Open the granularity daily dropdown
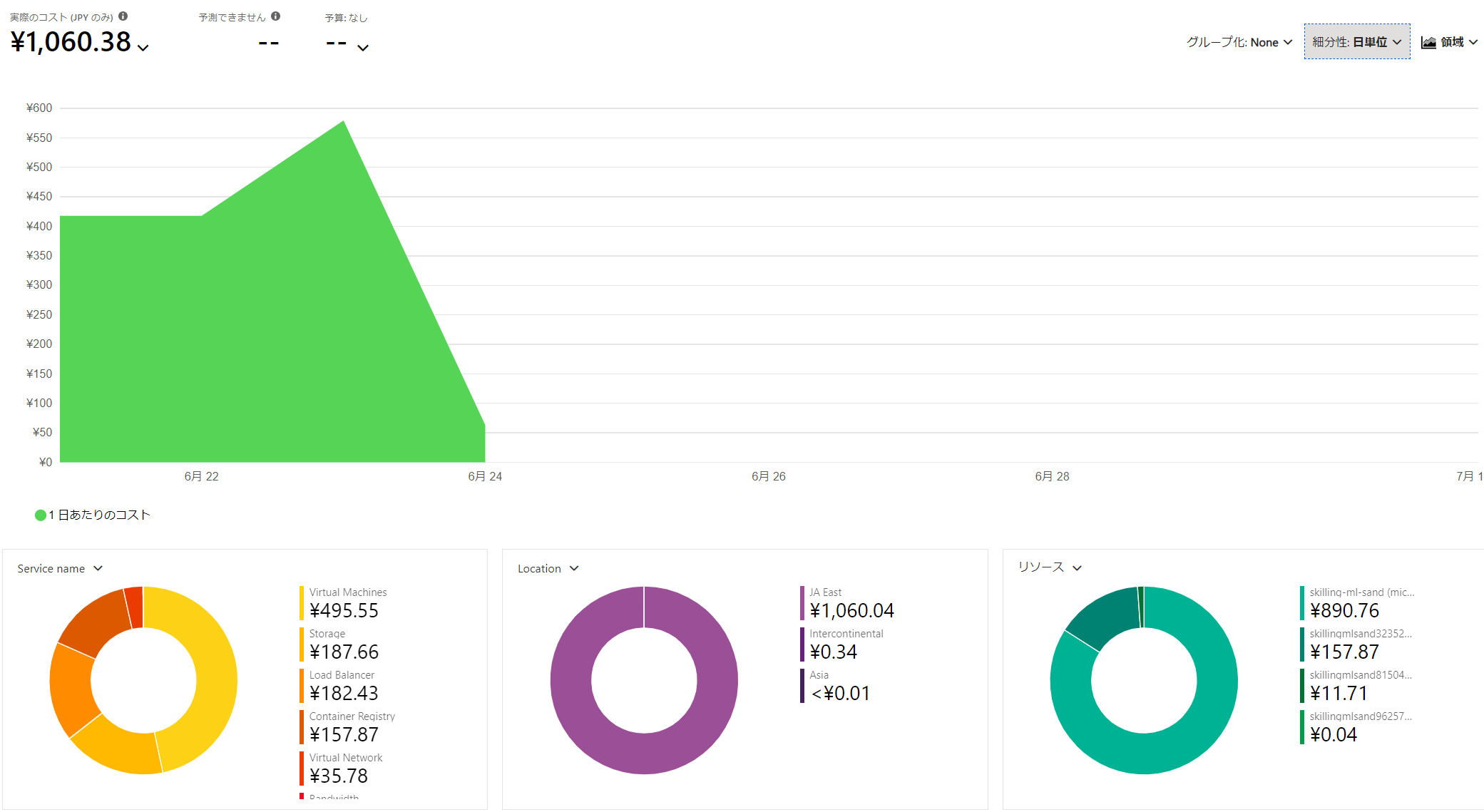This screenshot has width=1484, height=812. (1356, 42)
